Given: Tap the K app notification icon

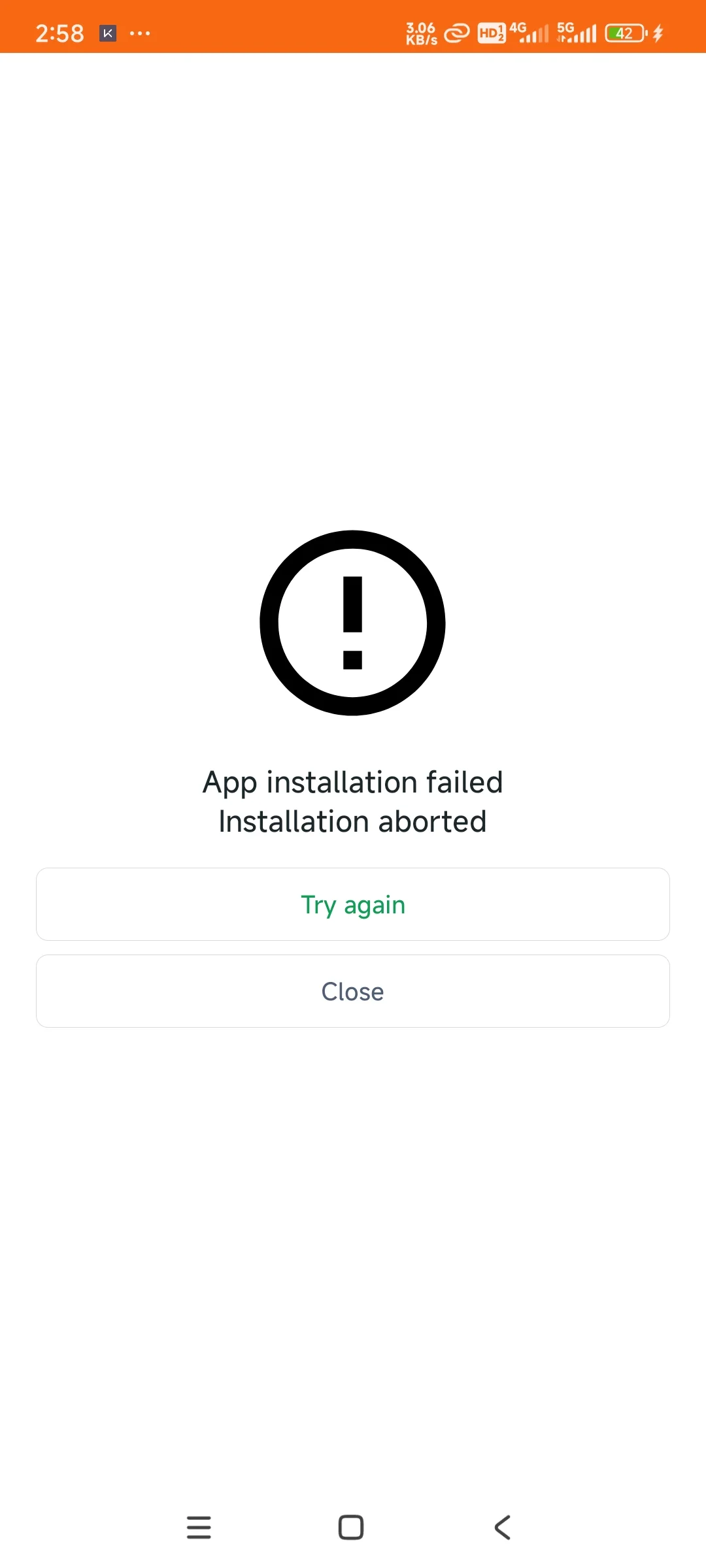Looking at the screenshot, I should (108, 33).
